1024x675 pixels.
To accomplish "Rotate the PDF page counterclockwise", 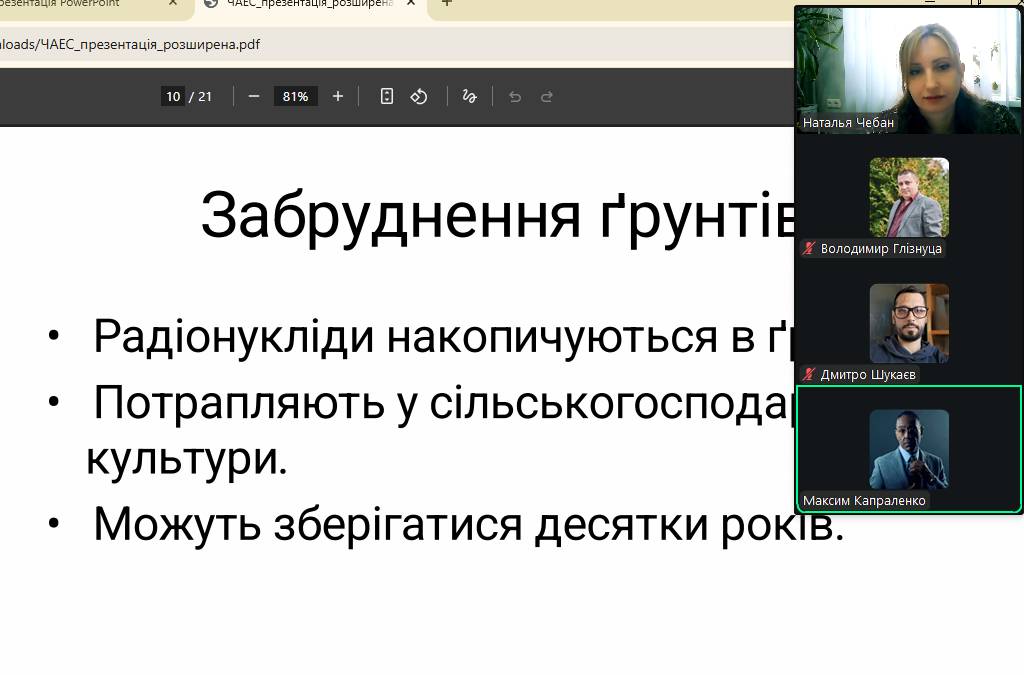I will pos(419,96).
